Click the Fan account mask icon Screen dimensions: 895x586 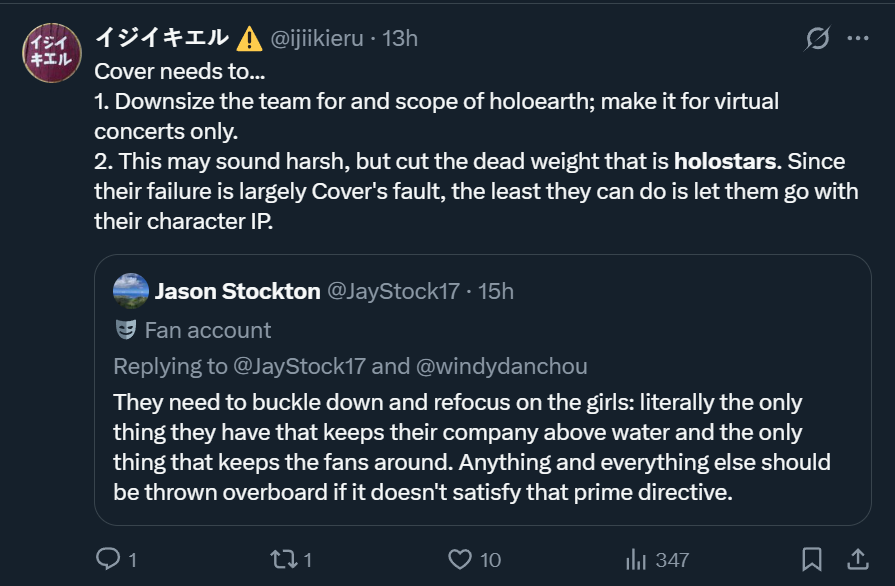pos(126,329)
